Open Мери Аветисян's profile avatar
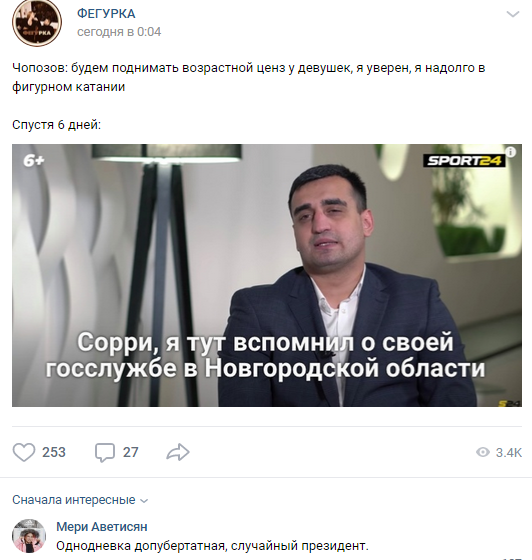The width and height of the screenshot is (532, 560). point(29,536)
